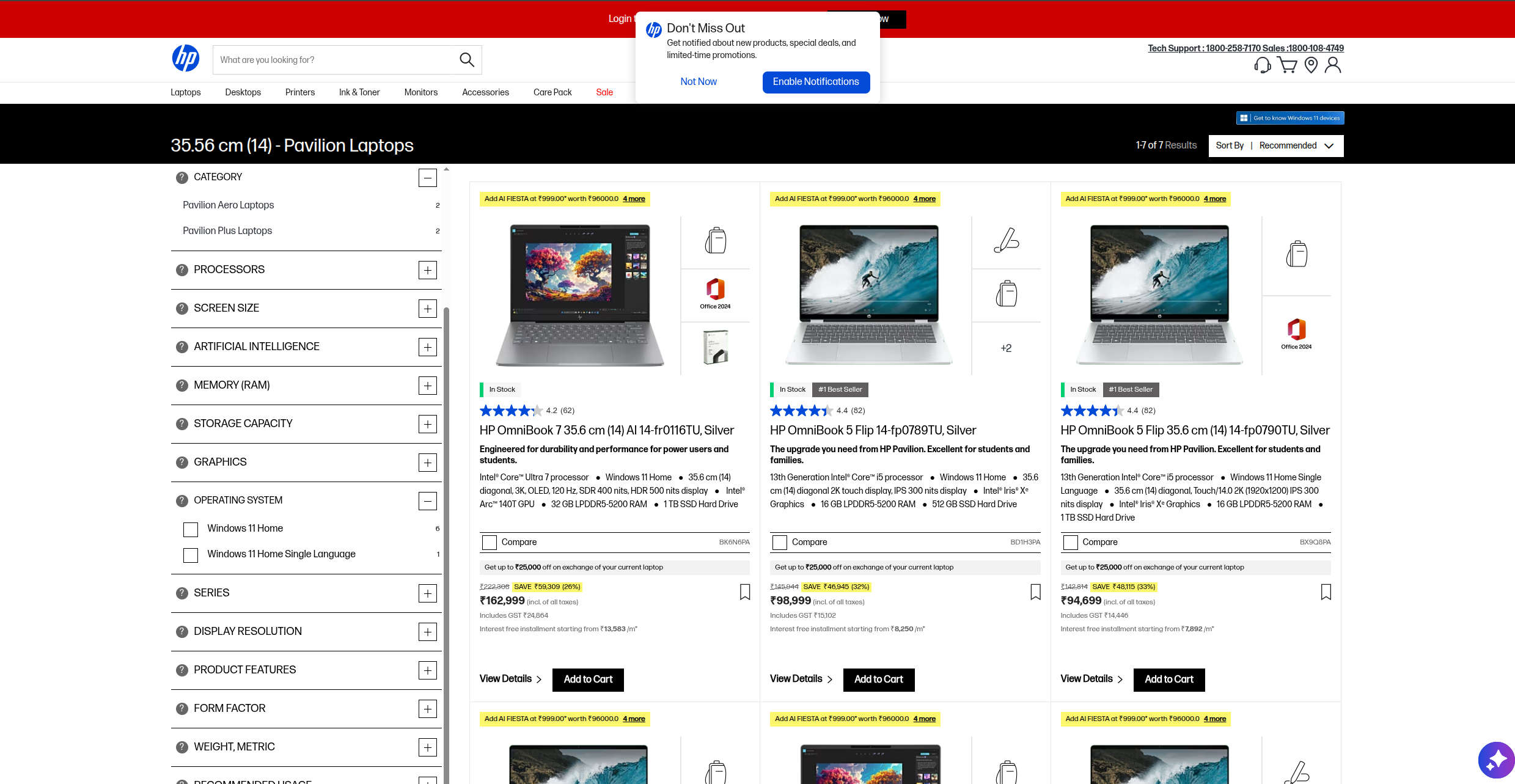Click the backpack icon on 14-fp0789TU card

click(x=1006, y=294)
